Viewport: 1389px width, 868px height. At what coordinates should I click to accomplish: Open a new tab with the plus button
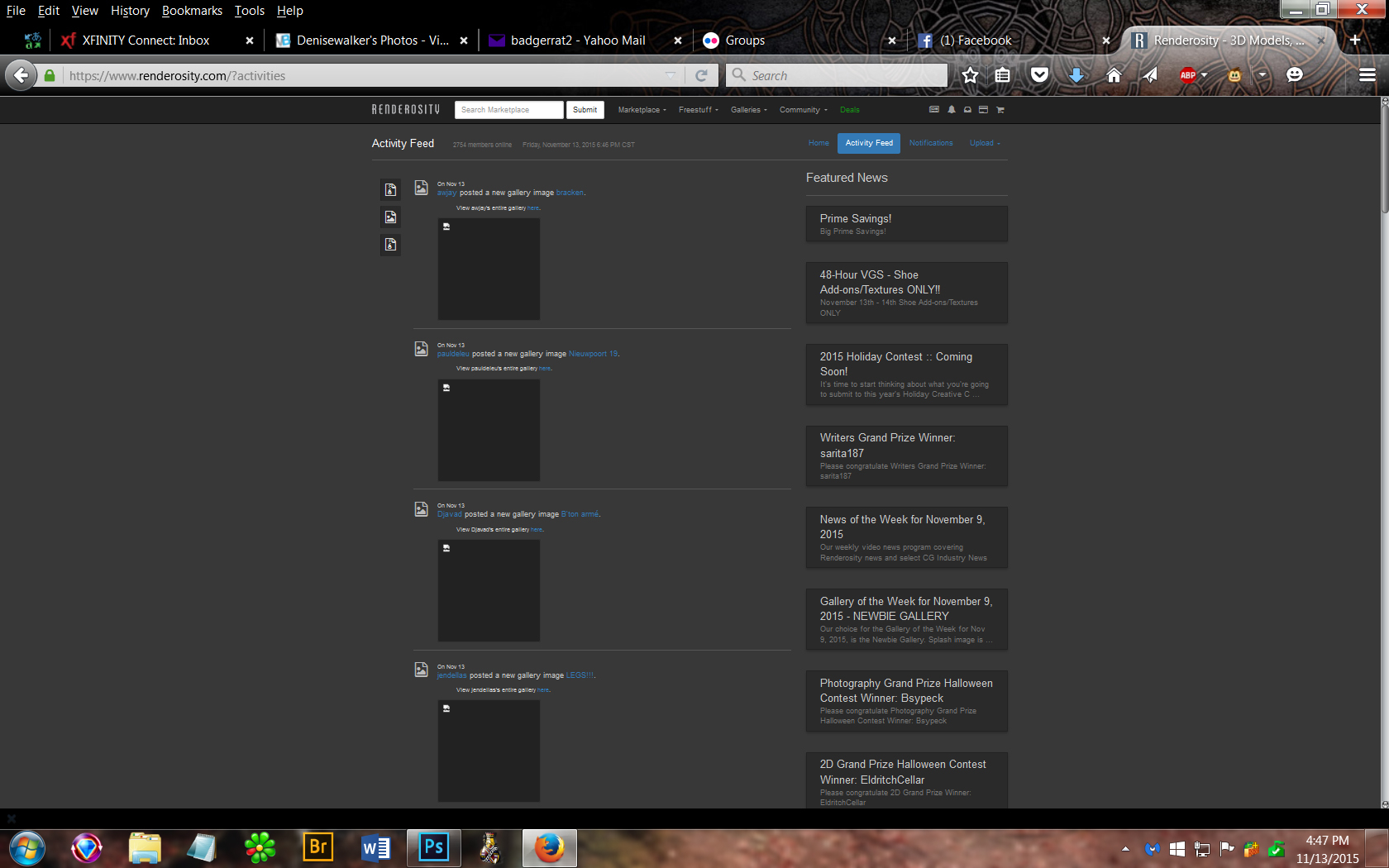point(1355,40)
